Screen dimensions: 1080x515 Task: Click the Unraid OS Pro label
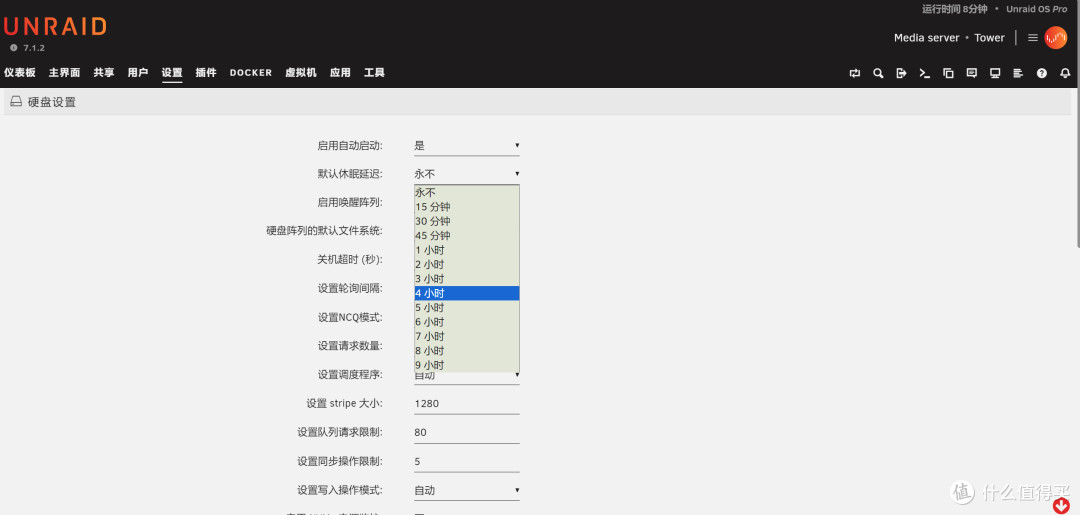coord(1037,9)
